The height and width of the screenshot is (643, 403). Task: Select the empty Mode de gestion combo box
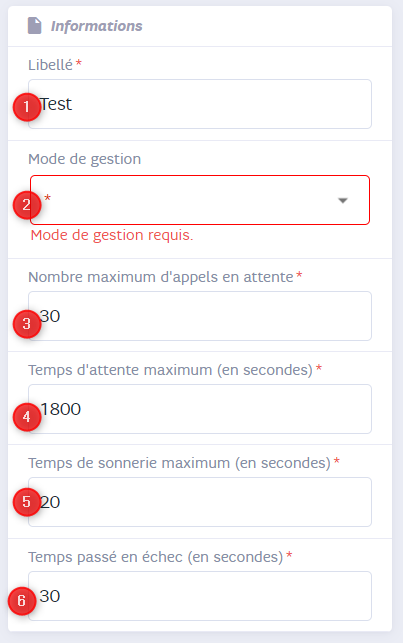tap(200, 200)
